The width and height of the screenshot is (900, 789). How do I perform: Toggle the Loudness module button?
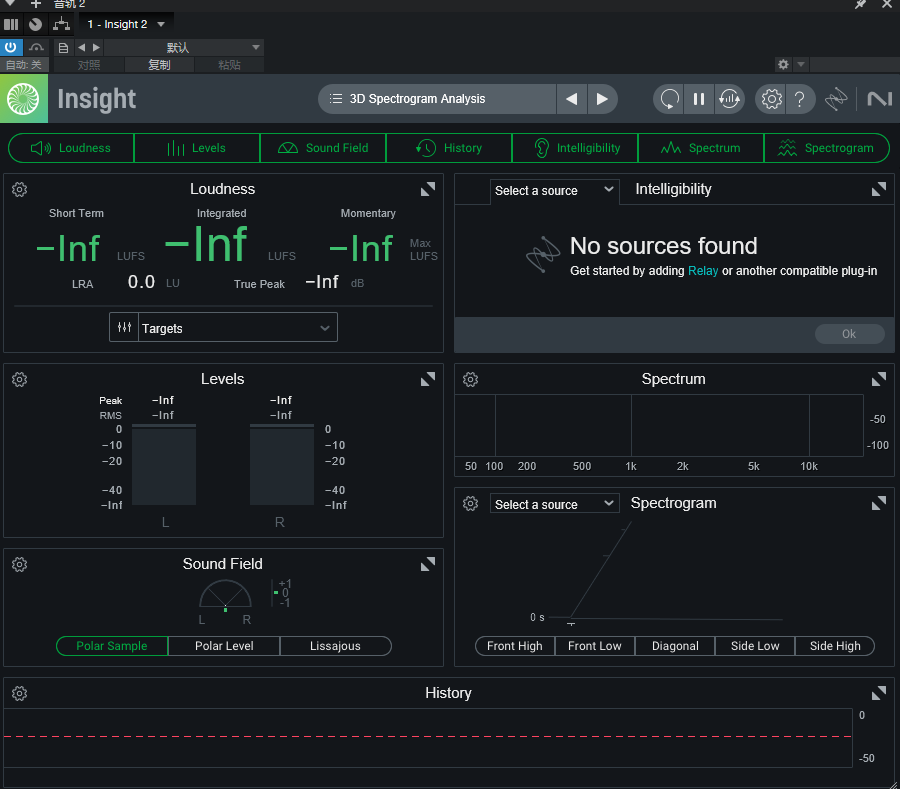click(71, 148)
